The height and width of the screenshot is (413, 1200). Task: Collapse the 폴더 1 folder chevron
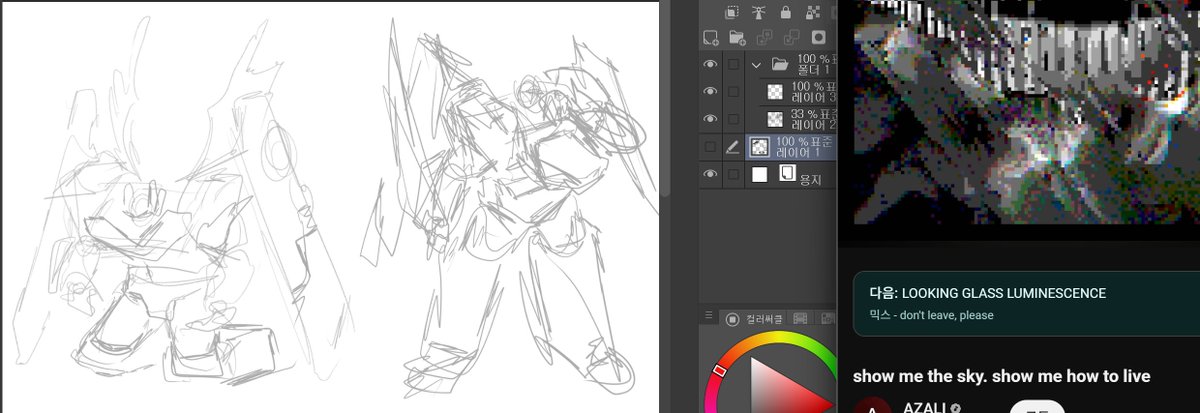click(x=757, y=64)
